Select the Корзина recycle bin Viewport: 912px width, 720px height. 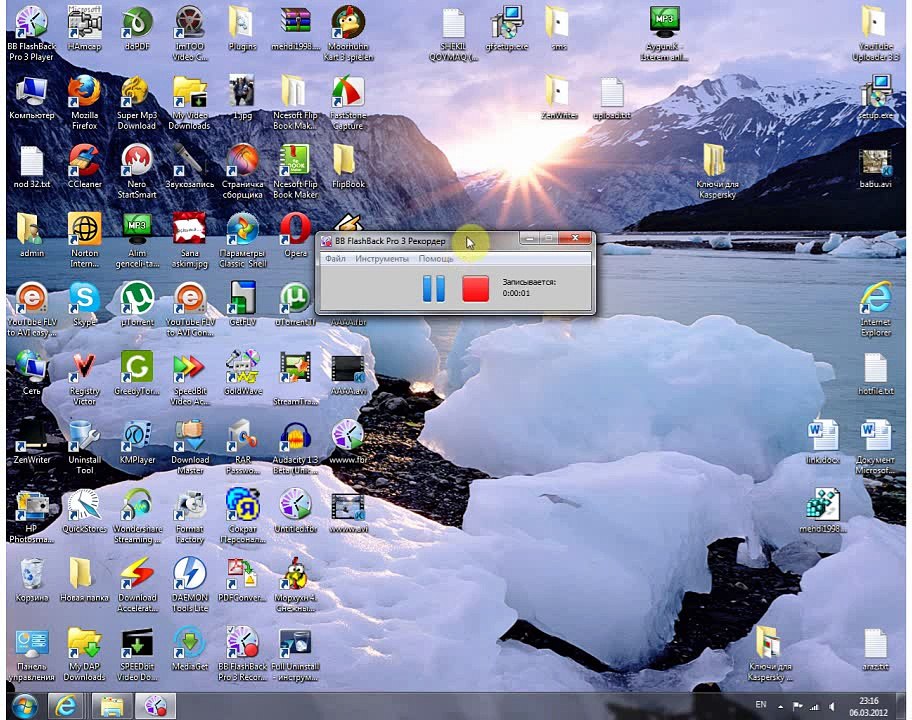(31, 580)
